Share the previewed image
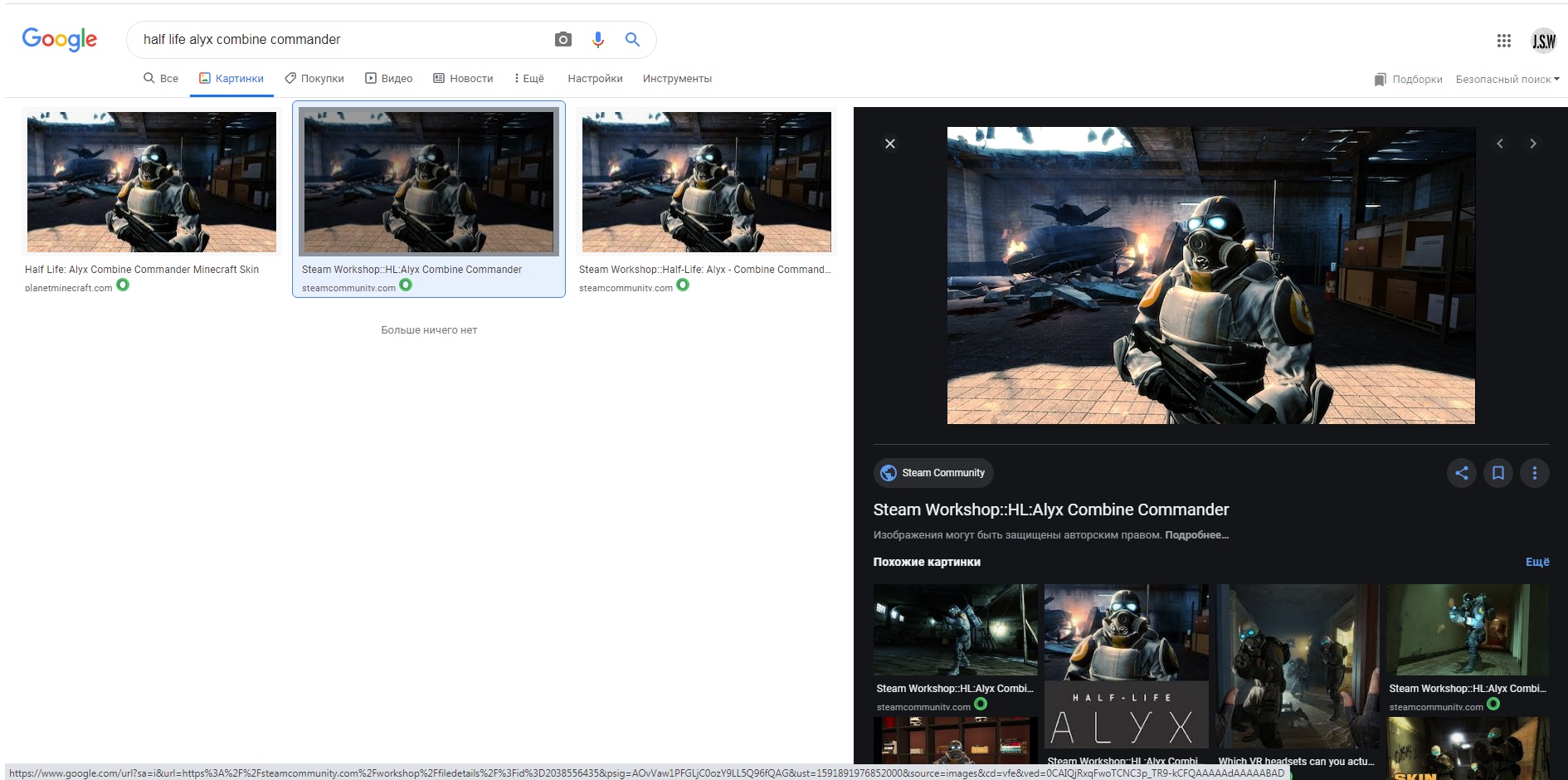This screenshot has width=1568, height=780. [x=1462, y=473]
